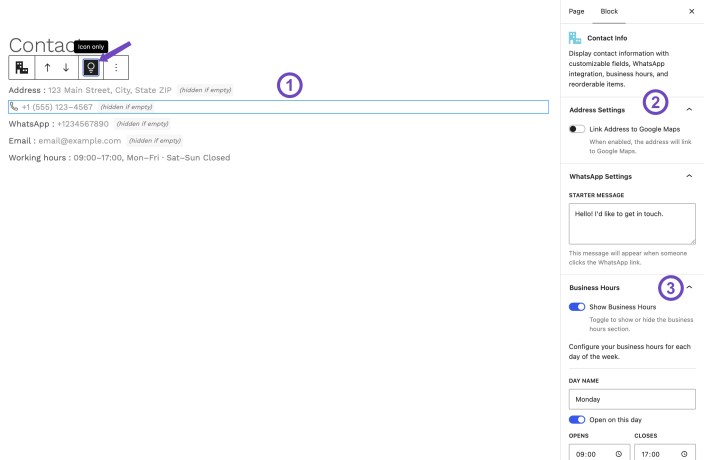Click the Contact Info building icon in sidebar
This screenshot has width=704, height=460.
tap(575, 38)
